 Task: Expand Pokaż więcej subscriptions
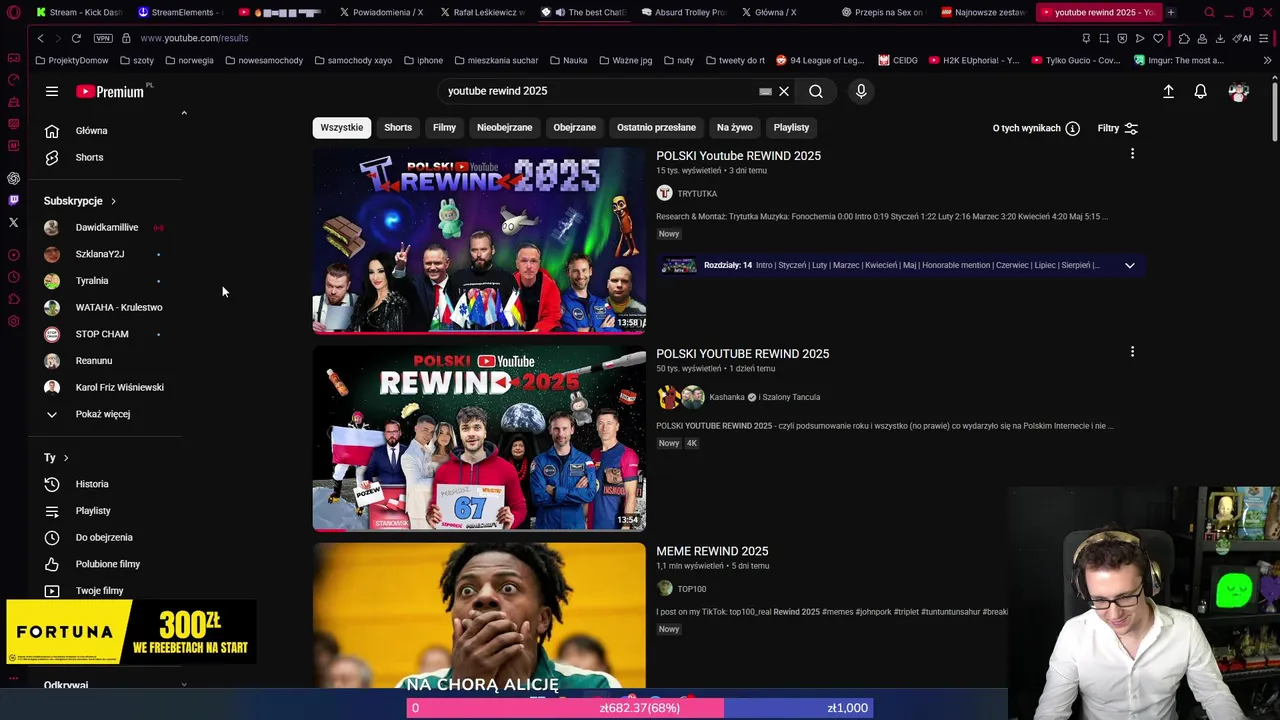point(105,414)
